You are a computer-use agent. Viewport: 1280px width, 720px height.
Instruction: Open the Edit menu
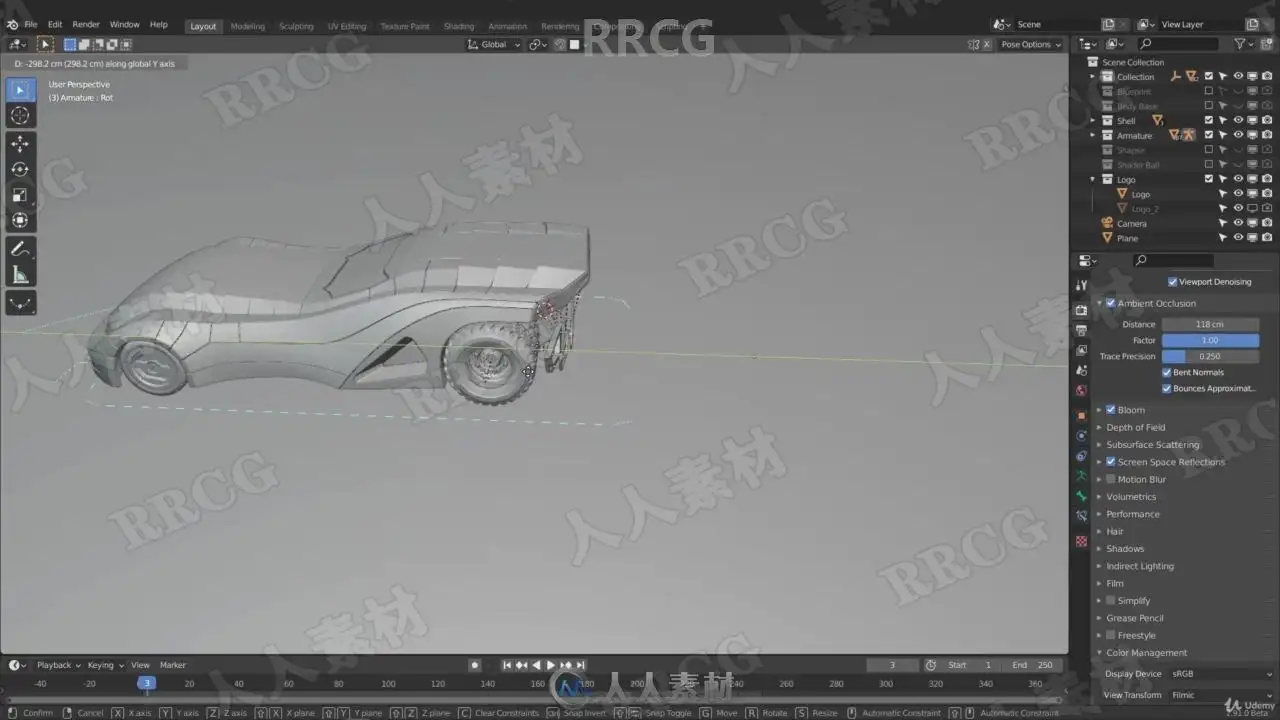55,24
